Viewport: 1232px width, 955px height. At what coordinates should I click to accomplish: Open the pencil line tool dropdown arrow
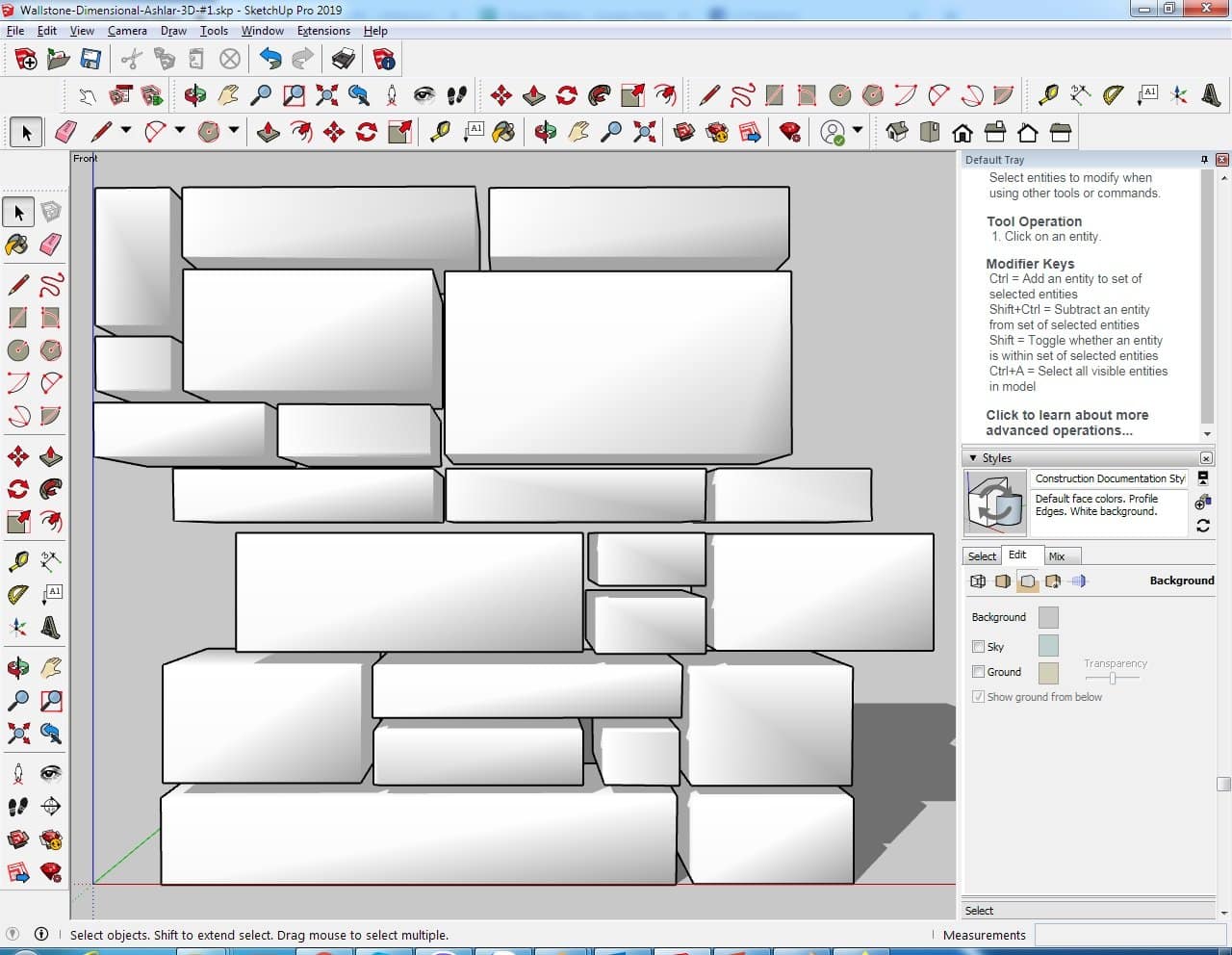click(x=125, y=131)
